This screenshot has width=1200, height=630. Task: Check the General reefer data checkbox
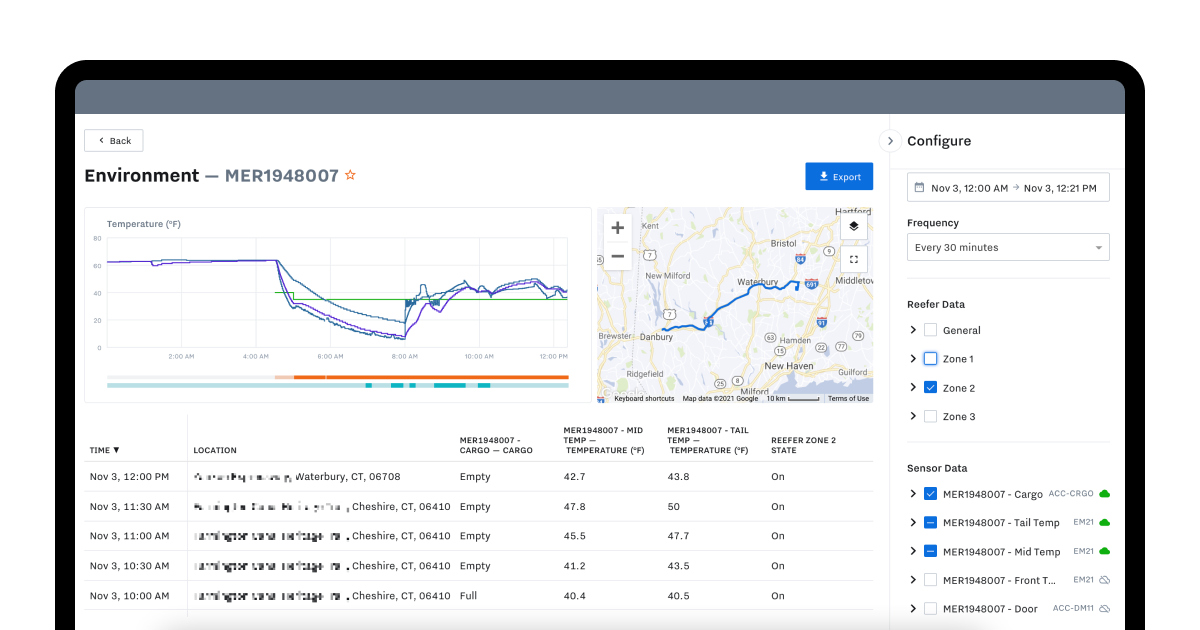(930, 330)
